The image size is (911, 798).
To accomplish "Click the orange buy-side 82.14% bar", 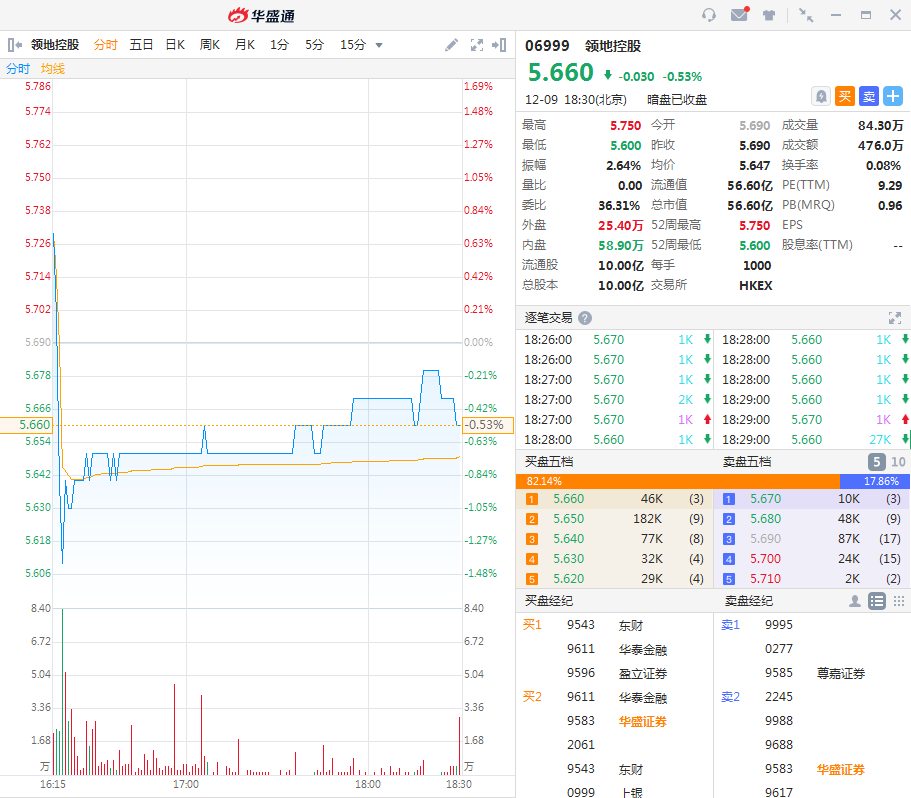I will (x=677, y=481).
